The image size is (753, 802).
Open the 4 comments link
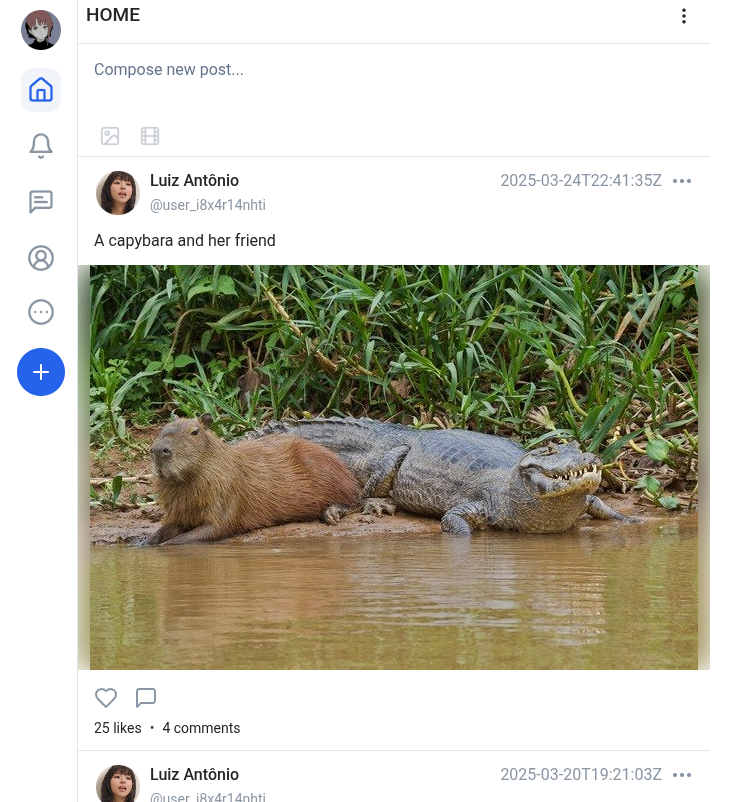tap(201, 728)
